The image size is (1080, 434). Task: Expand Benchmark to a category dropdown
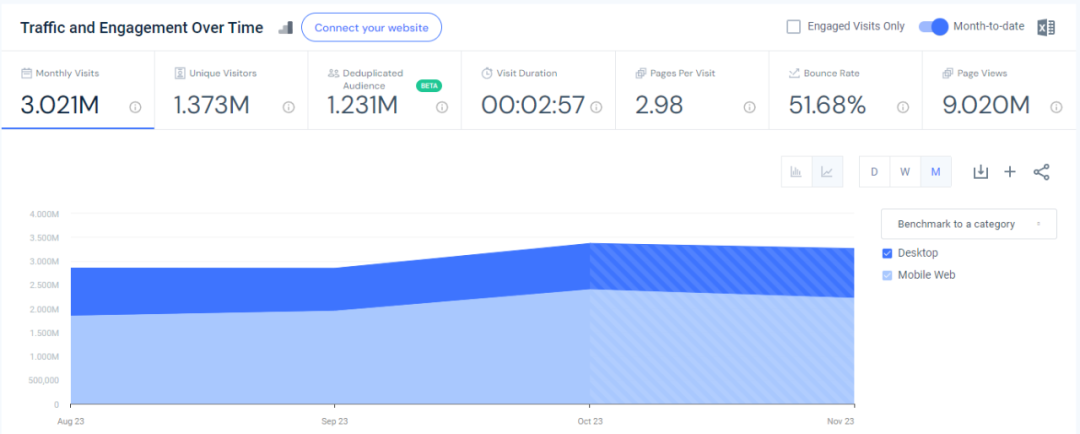(968, 224)
